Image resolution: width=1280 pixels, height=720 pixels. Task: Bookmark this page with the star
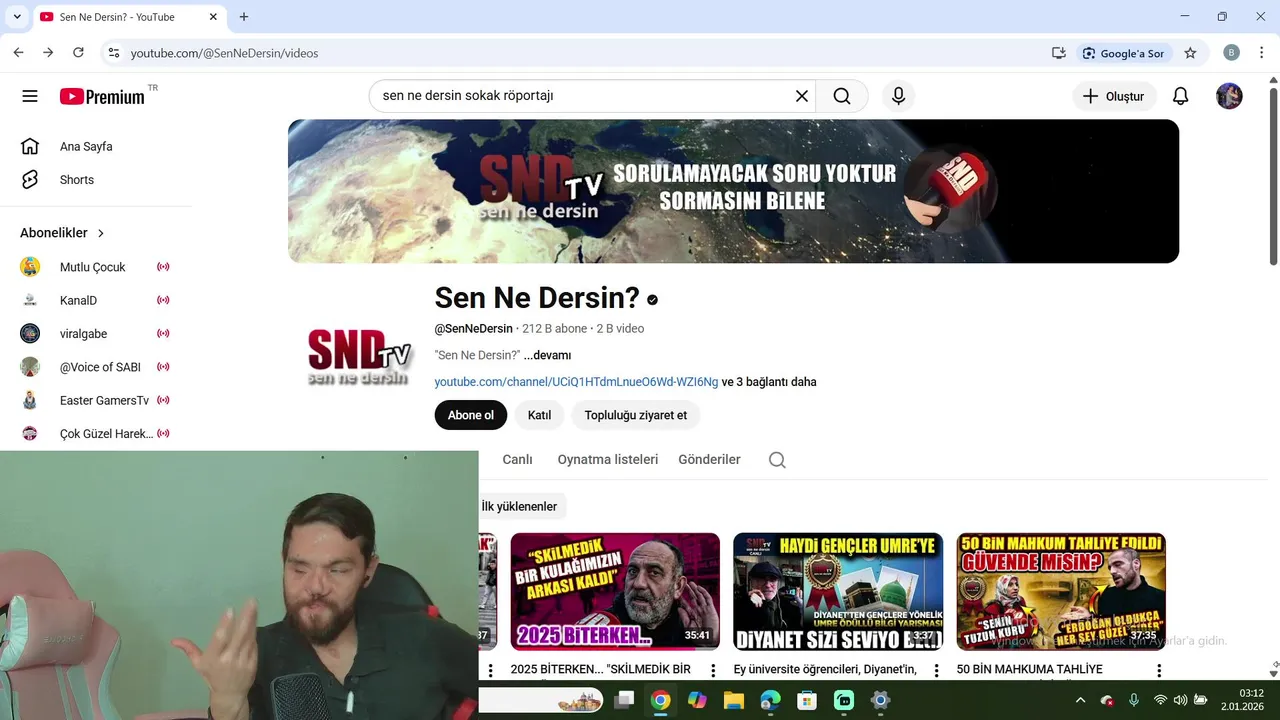pos(1190,53)
